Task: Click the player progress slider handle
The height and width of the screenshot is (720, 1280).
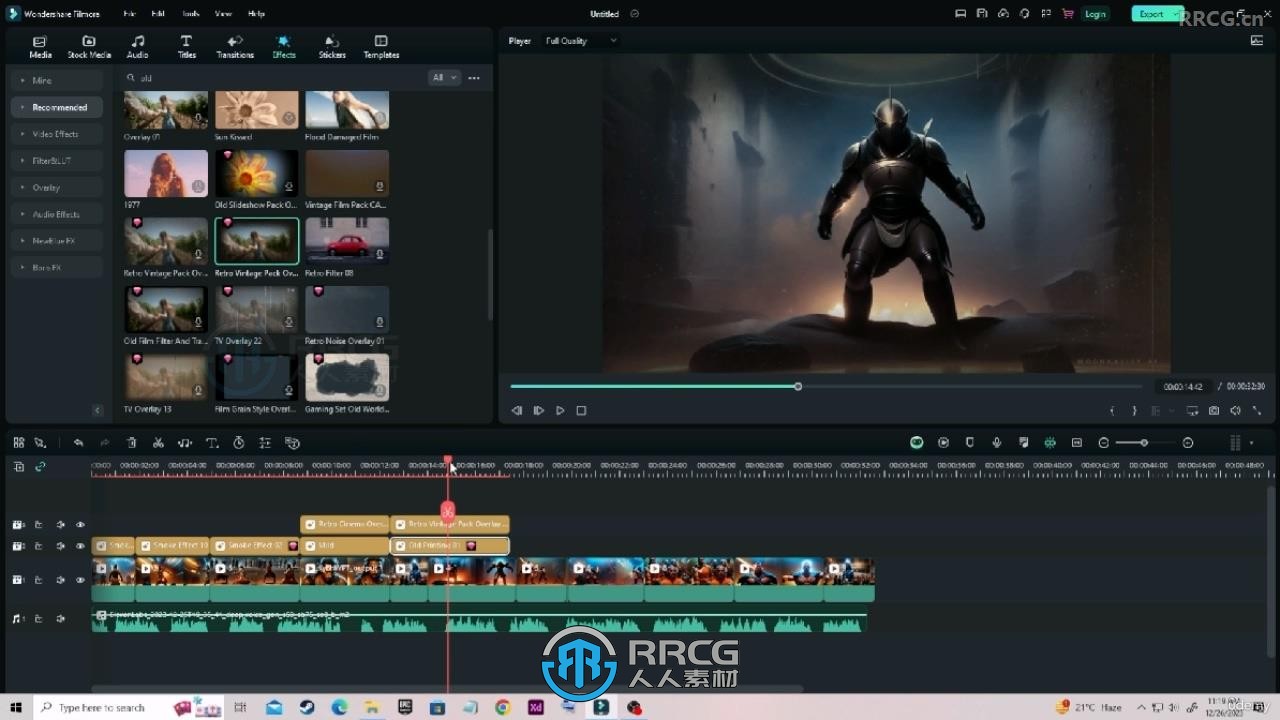Action: pyautogui.click(x=798, y=386)
